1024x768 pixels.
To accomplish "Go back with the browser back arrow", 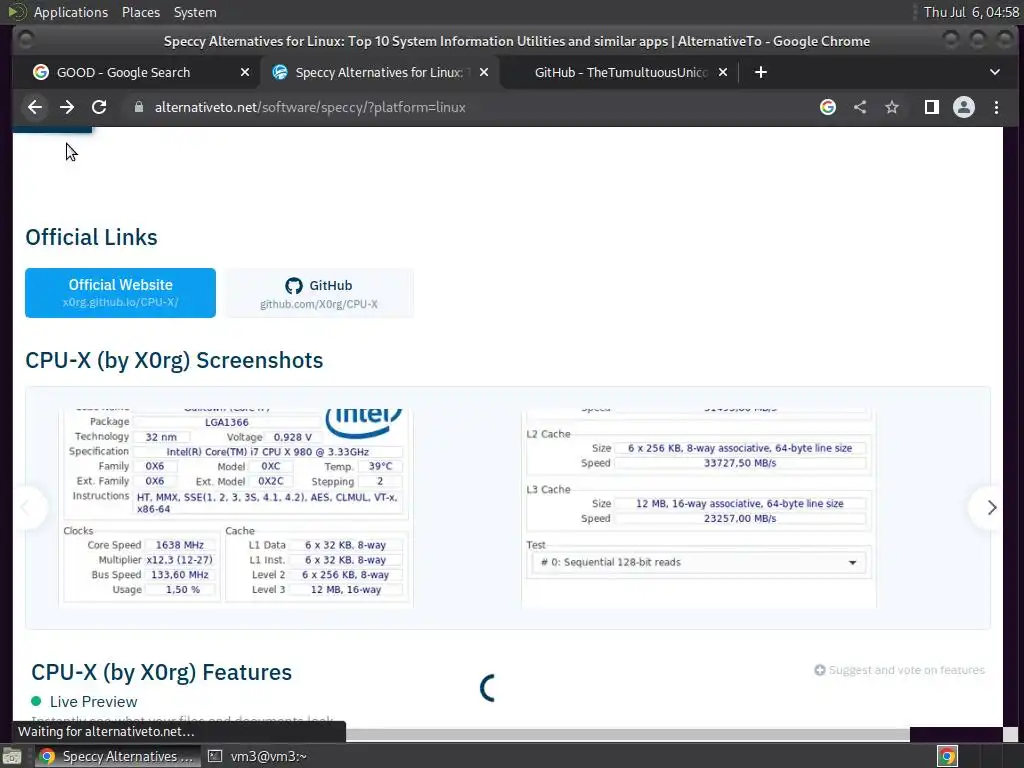I will [x=35, y=107].
